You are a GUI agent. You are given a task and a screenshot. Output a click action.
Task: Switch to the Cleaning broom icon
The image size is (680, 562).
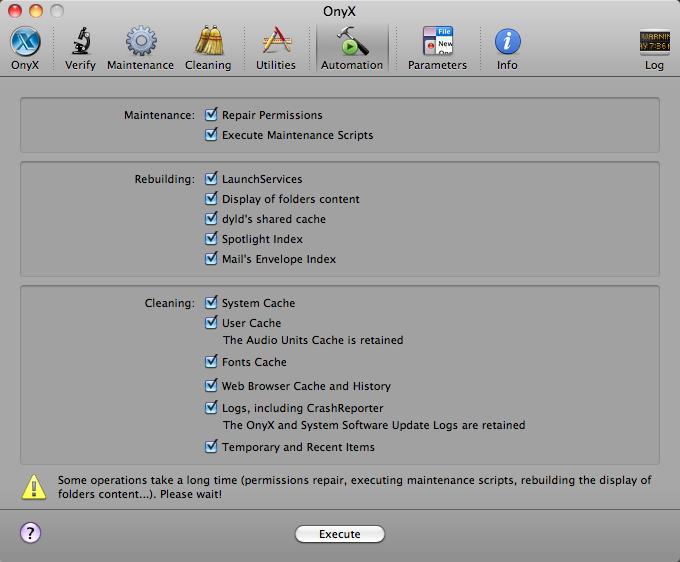pyautogui.click(x=208, y=43)
